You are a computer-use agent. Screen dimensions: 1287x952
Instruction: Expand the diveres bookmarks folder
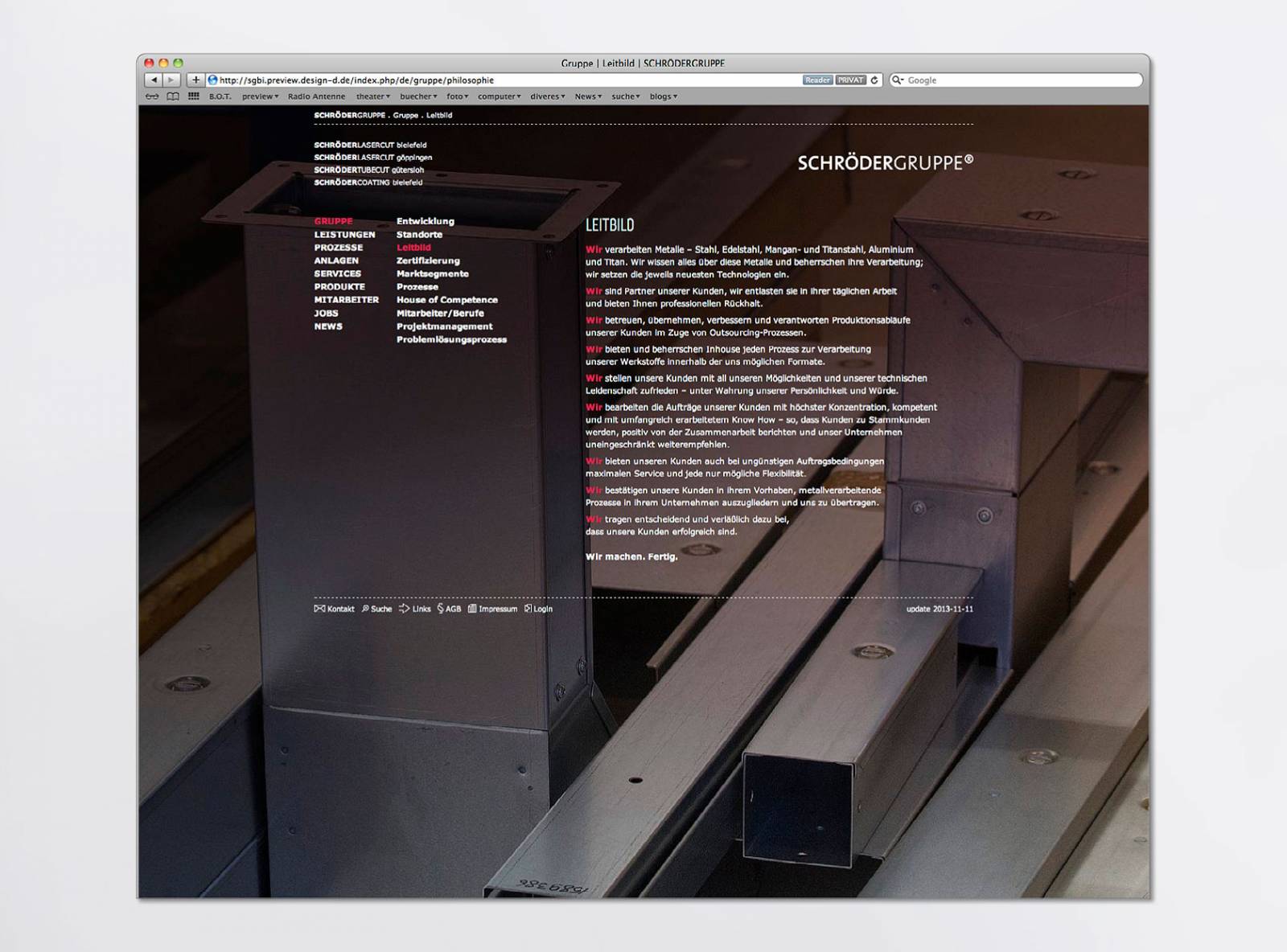pos(548,96)
